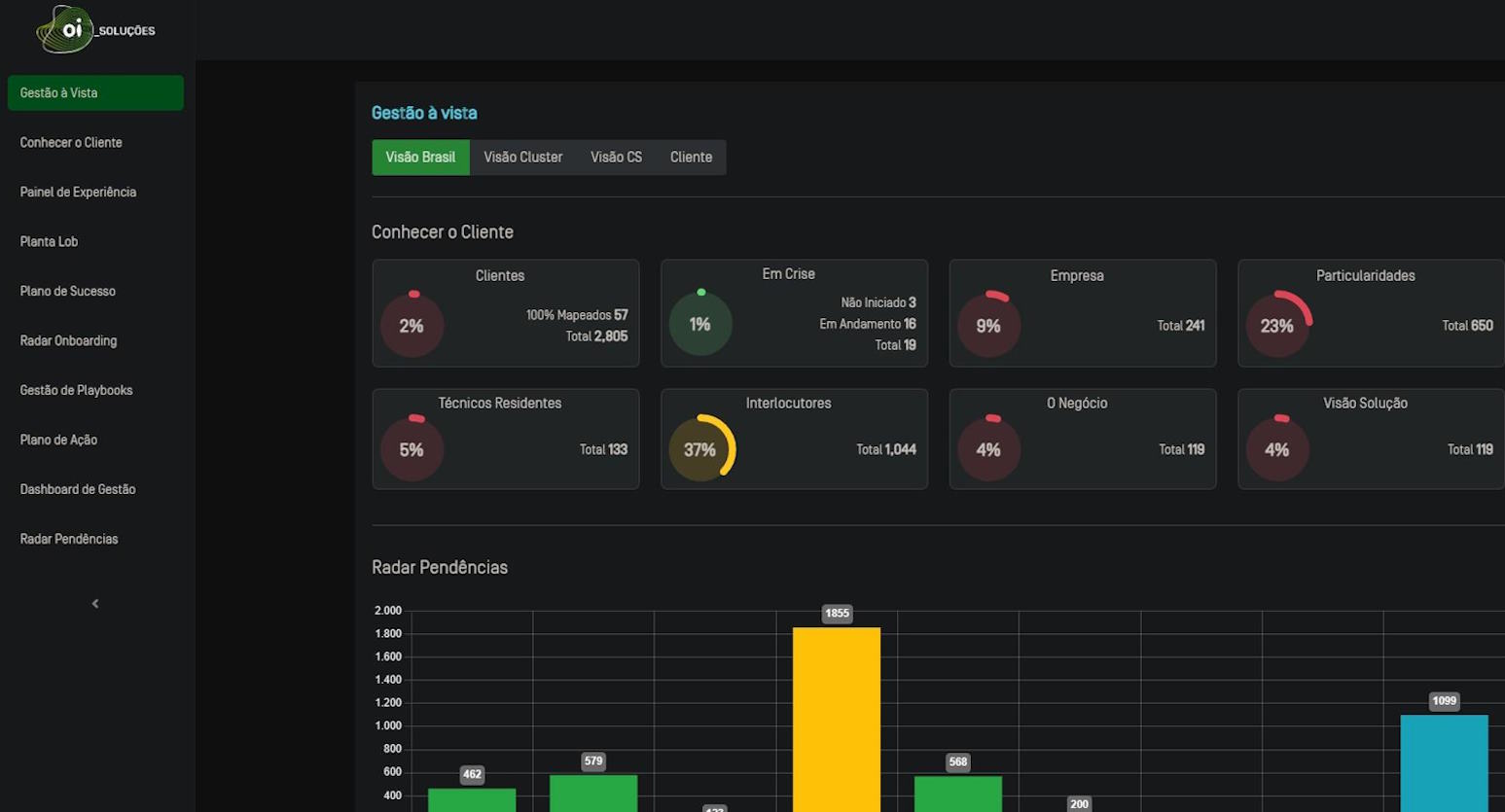Screen dimensions: 1505x812
Task: Click the blue 1099 chart bar
Action: [1445, 763]
